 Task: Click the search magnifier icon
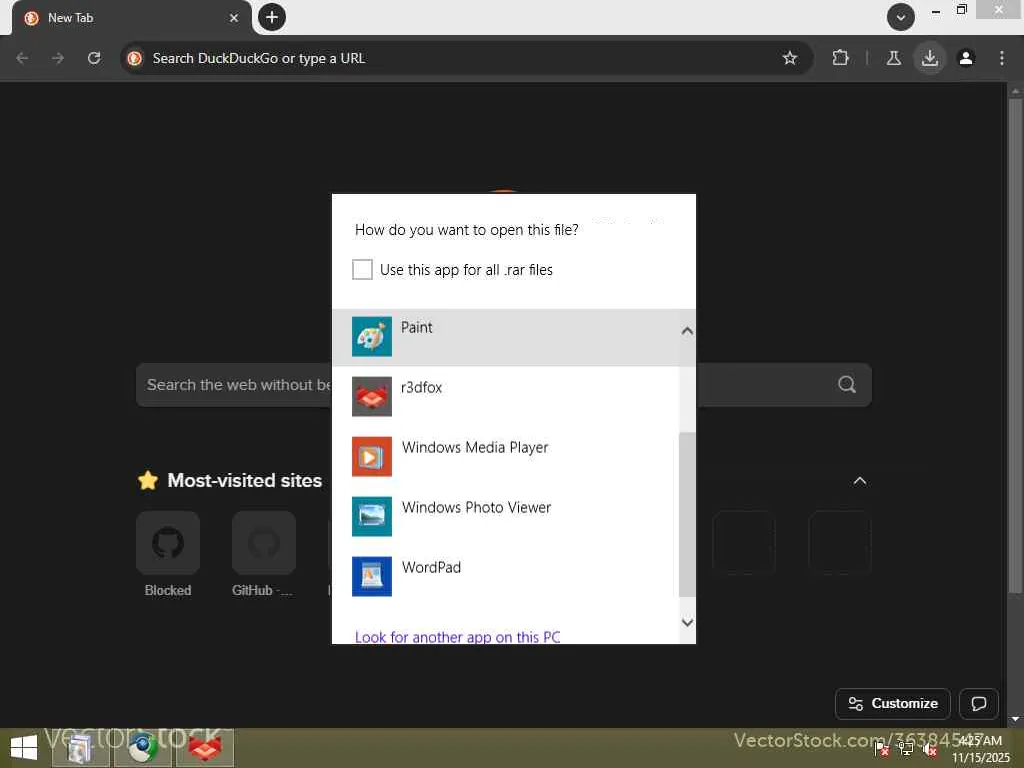coord(847,385)
